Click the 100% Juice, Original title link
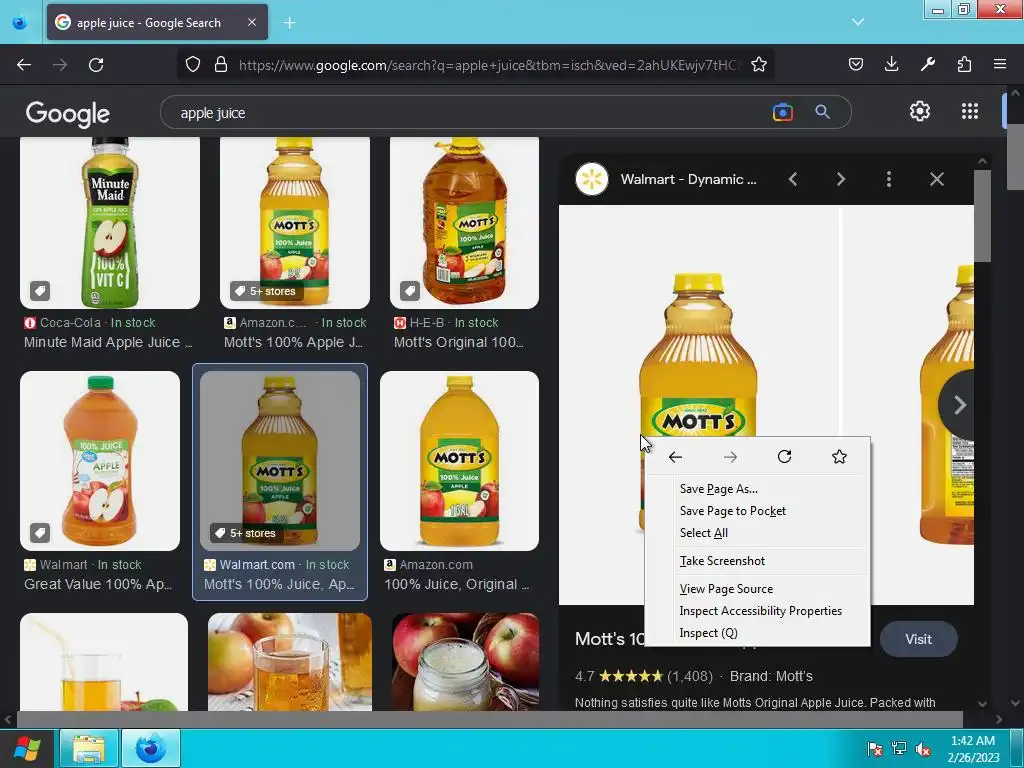The image size is (1024, 768). [x=456, y=584]
